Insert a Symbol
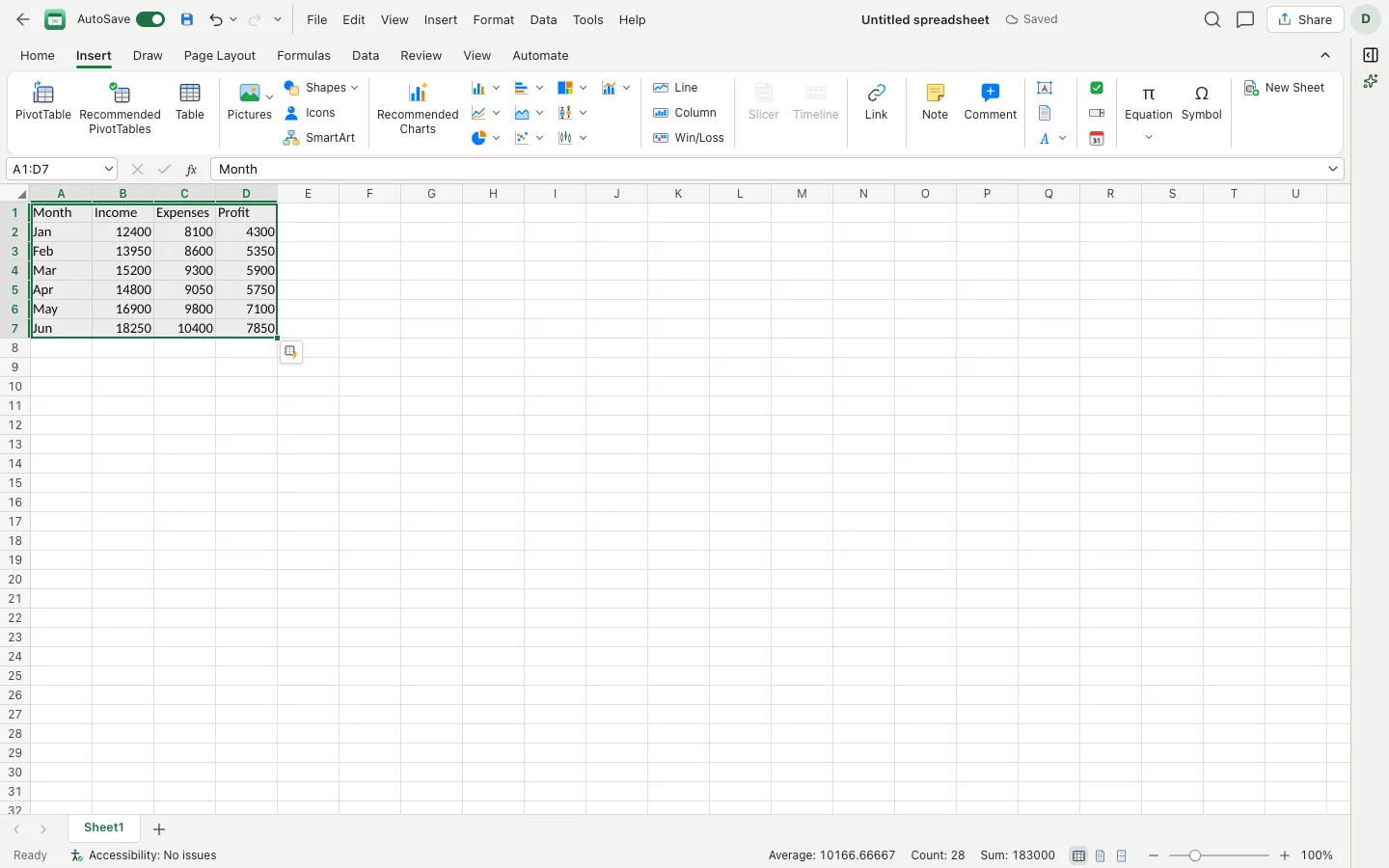 (x=1201, y=101)
